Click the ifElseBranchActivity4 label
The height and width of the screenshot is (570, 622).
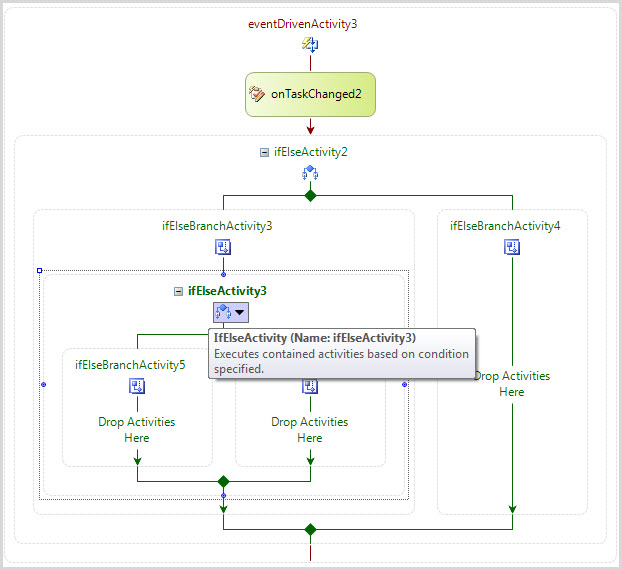[x=505, y=226]
